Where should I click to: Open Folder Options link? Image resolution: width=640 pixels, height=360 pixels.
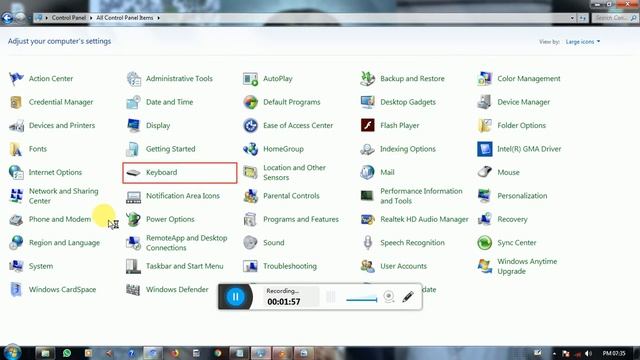(x=521, y=126)
